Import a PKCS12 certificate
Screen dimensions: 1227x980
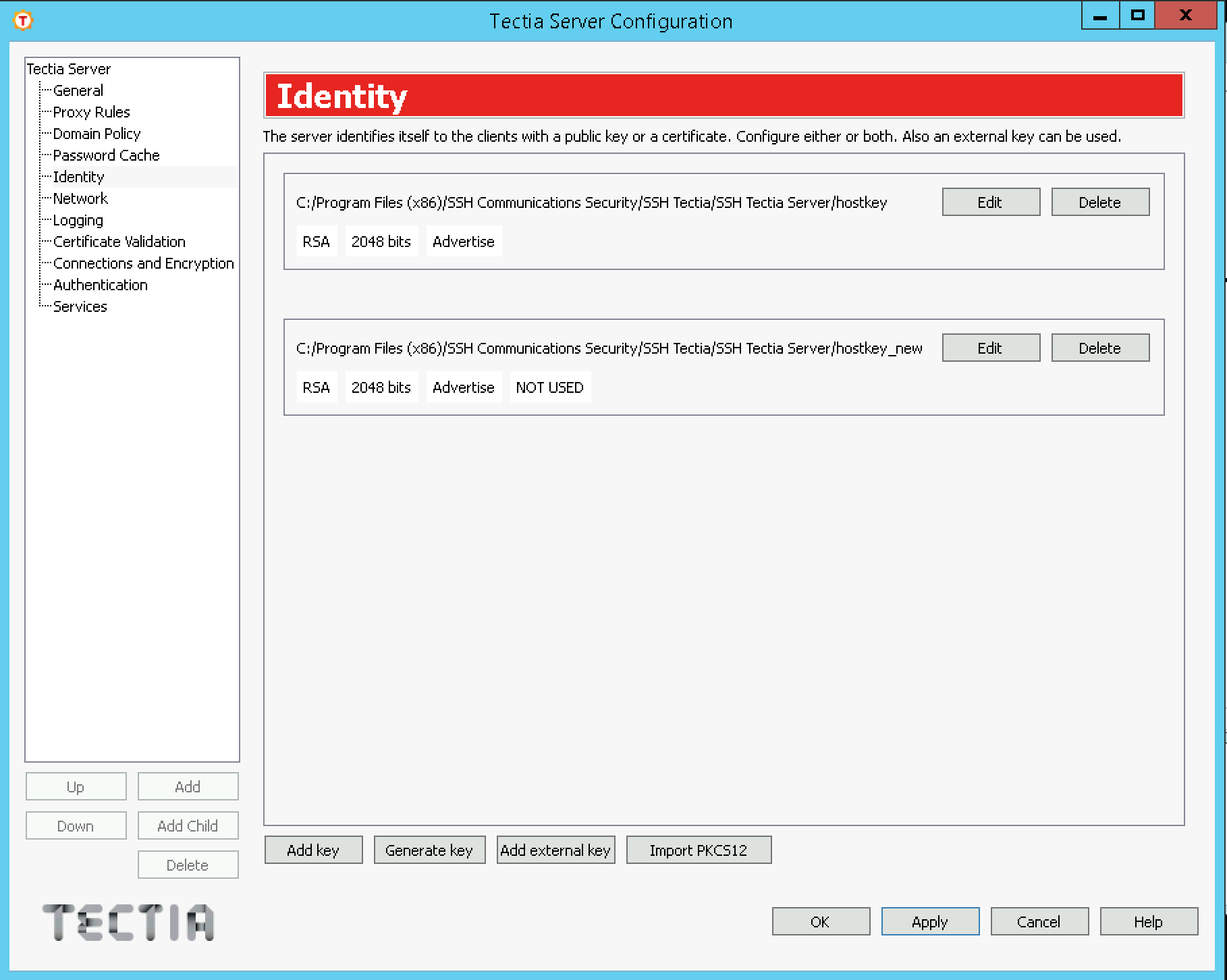[699, 850]
